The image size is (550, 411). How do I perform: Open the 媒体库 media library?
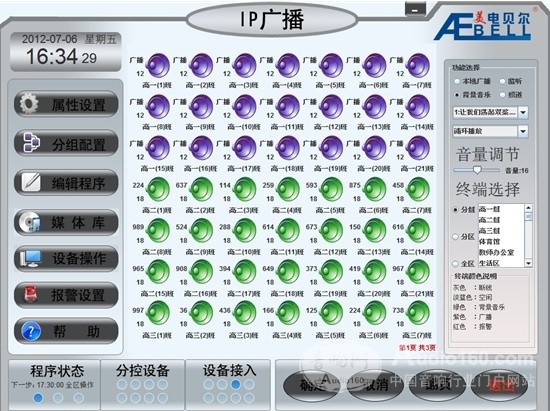(66, 222)
